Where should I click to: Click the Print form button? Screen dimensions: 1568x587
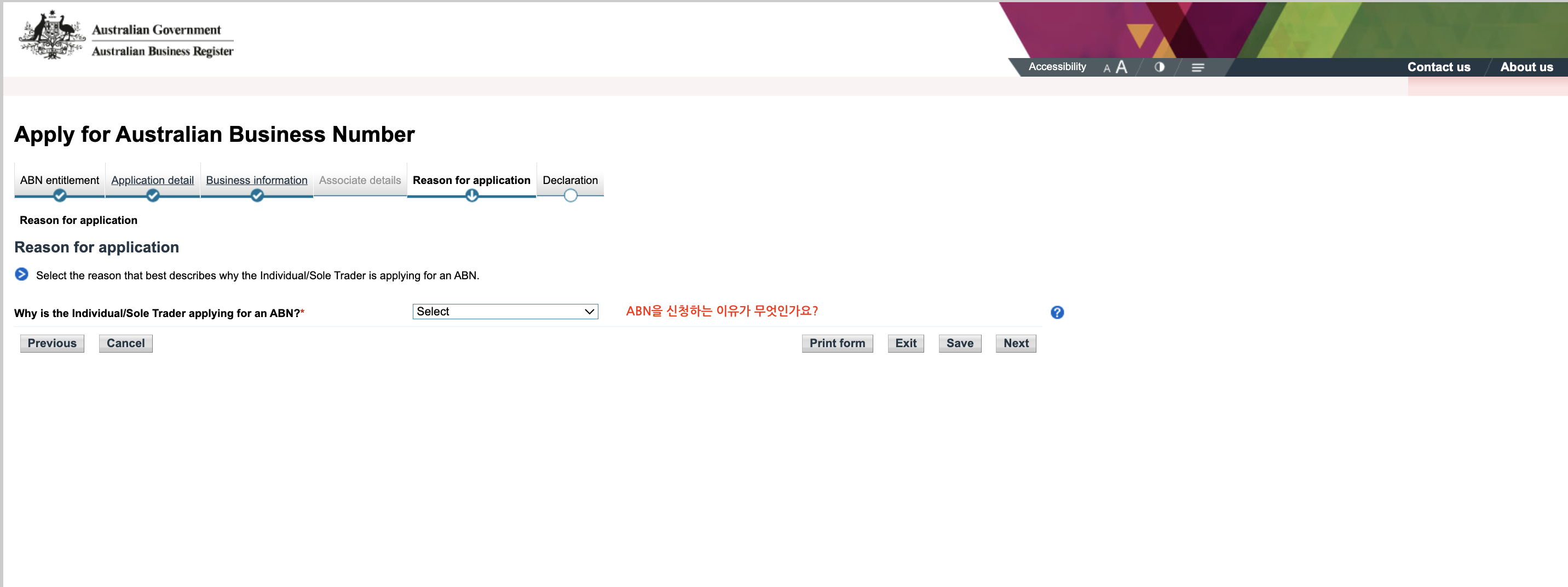coord(837,343)
